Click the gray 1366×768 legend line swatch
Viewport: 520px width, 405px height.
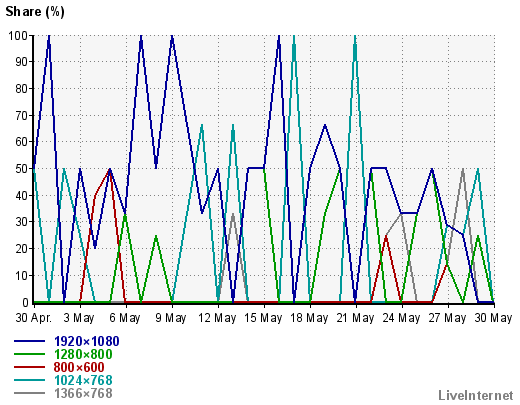point(29,393)
